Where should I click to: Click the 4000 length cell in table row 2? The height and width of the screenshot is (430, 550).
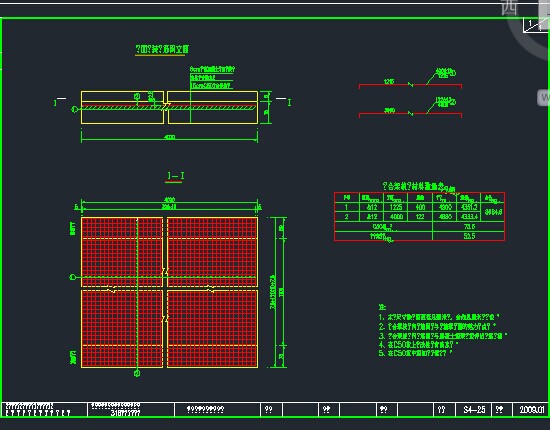coord(395,217)
